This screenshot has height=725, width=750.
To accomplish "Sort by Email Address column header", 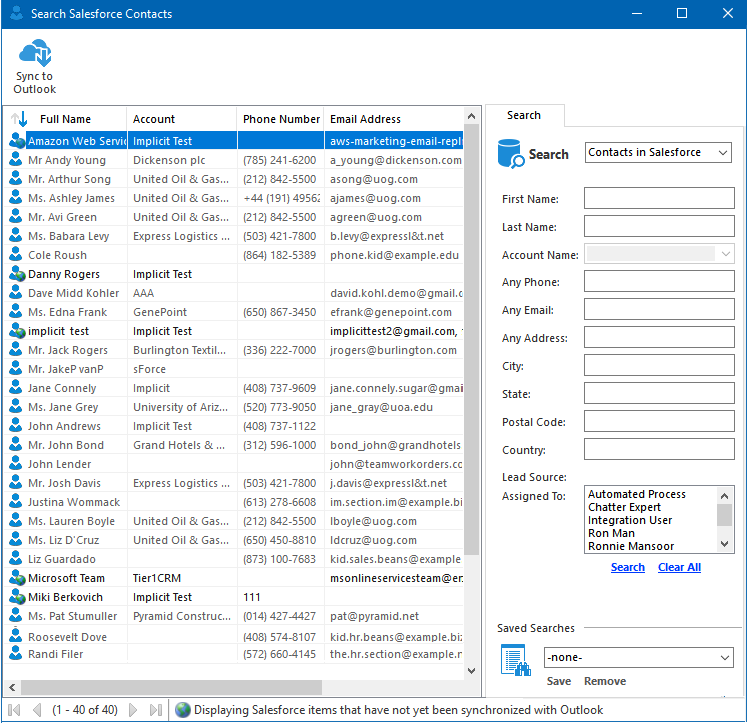I will pos(365,119).
